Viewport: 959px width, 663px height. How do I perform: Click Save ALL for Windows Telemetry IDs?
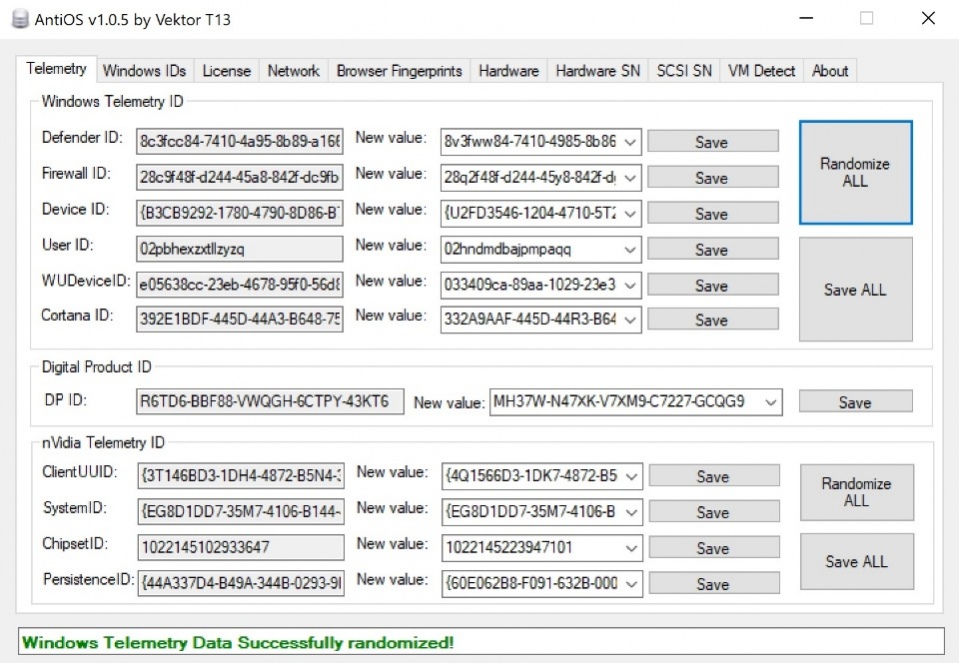(x=855, y=289)
